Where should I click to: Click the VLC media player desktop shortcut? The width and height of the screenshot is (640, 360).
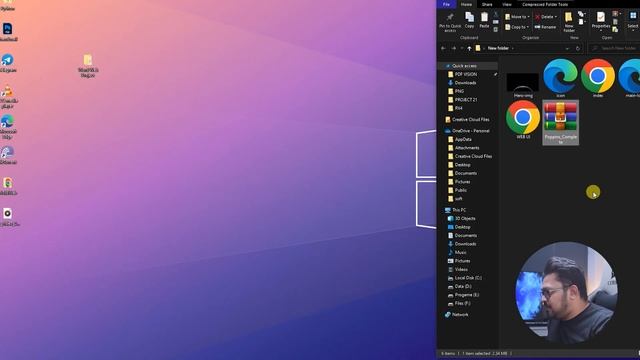click(8, 97)
